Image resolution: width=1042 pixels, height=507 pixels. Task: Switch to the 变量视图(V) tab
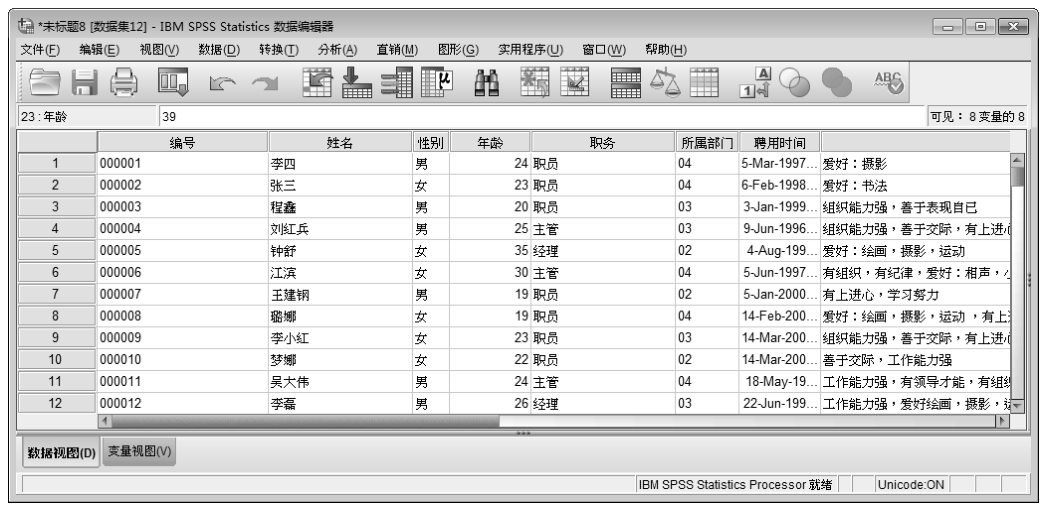pos(140,452)
